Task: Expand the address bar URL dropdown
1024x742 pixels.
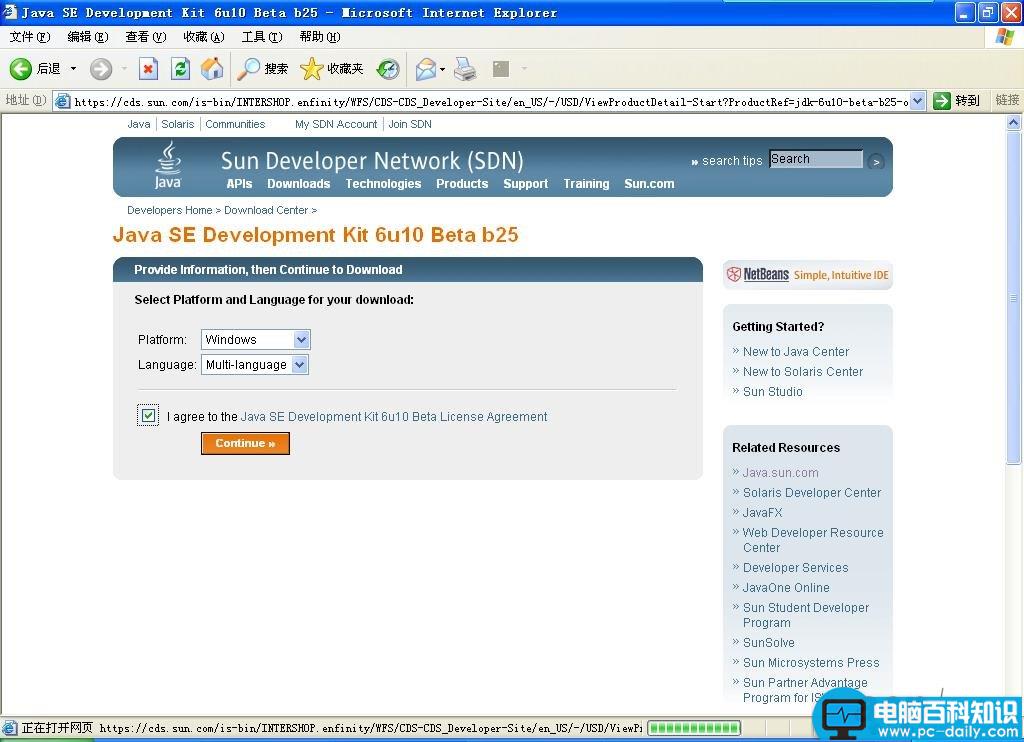Action: click(918, 101)
